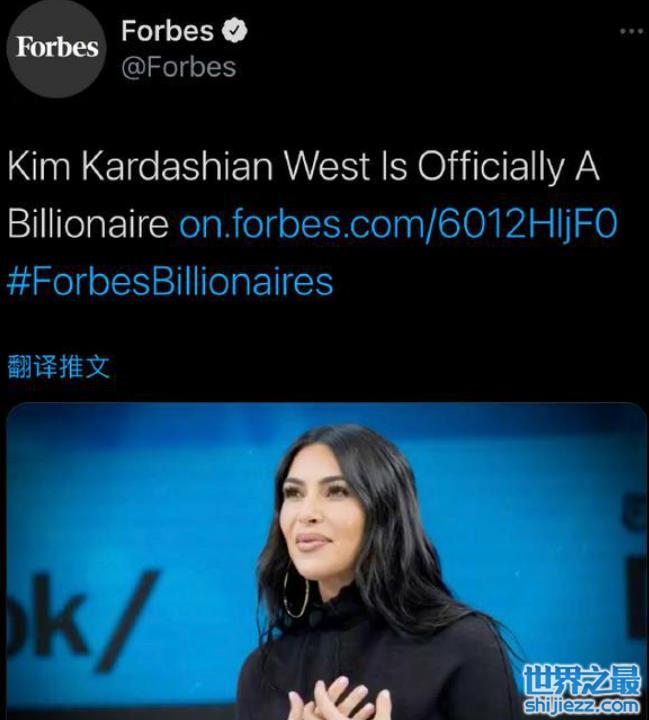
Task: Open the tweet's attached photo
Action: (x=326, y=561)
